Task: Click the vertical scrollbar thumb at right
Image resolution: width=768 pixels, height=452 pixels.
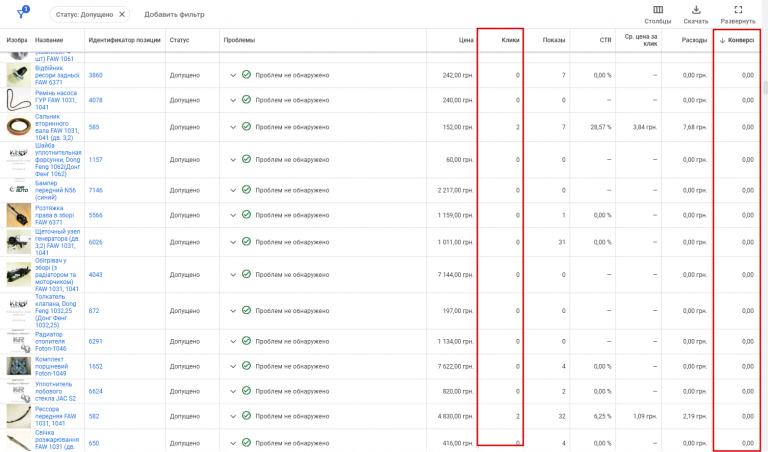Action: (x=765, y=88)
